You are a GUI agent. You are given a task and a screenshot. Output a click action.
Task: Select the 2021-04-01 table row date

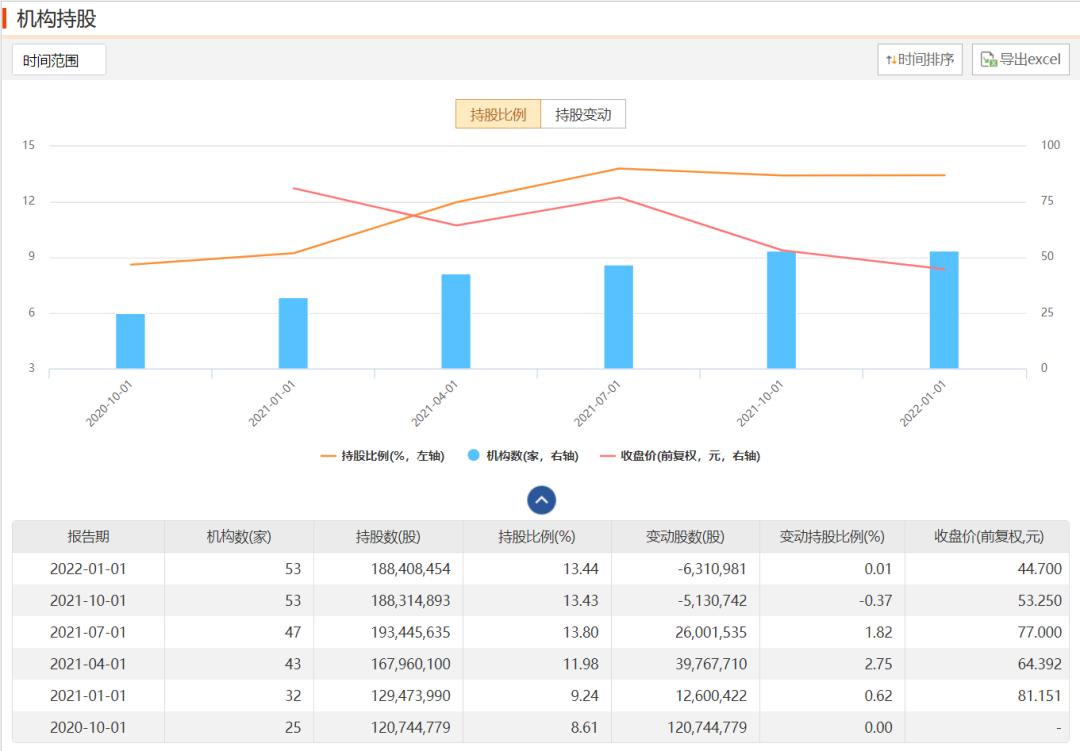pyautogui.click(x=88, y=664)
